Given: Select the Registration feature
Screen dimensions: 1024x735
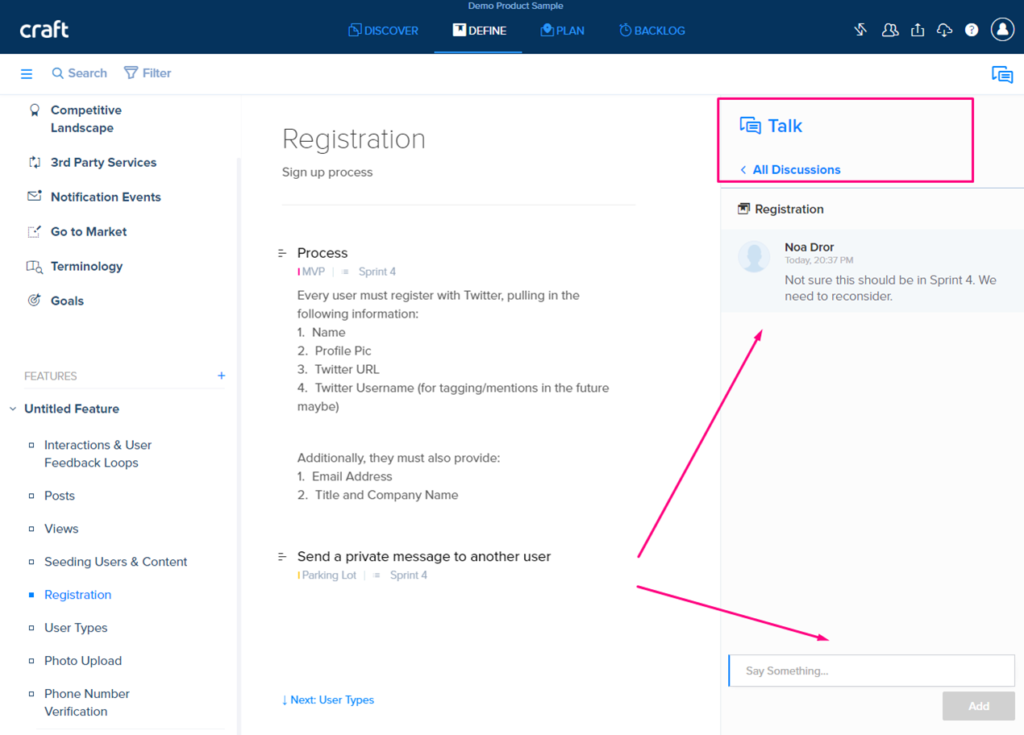Looking at the screenshot, I should tap(78, 595).
